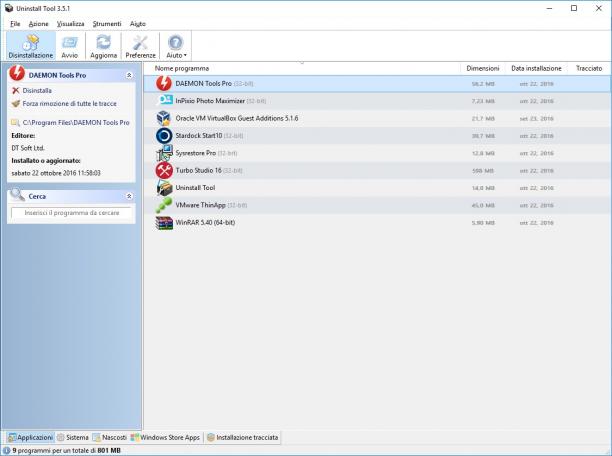The height and width of the screenshot is (456, 612).
Task: Sort by the Dimensioni column header
Action: tap(483, 68)
